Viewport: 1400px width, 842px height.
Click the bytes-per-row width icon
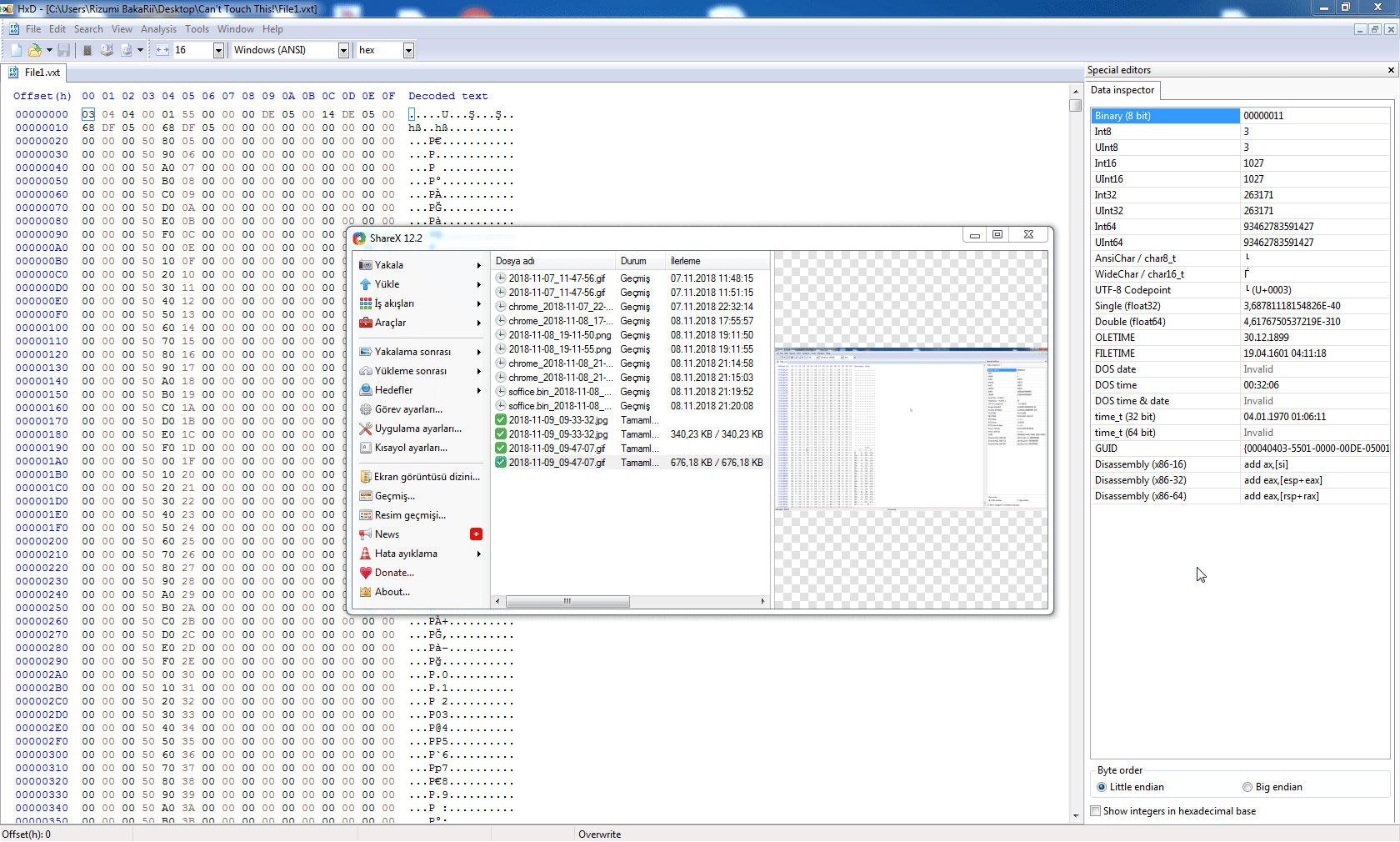[162, 50]
